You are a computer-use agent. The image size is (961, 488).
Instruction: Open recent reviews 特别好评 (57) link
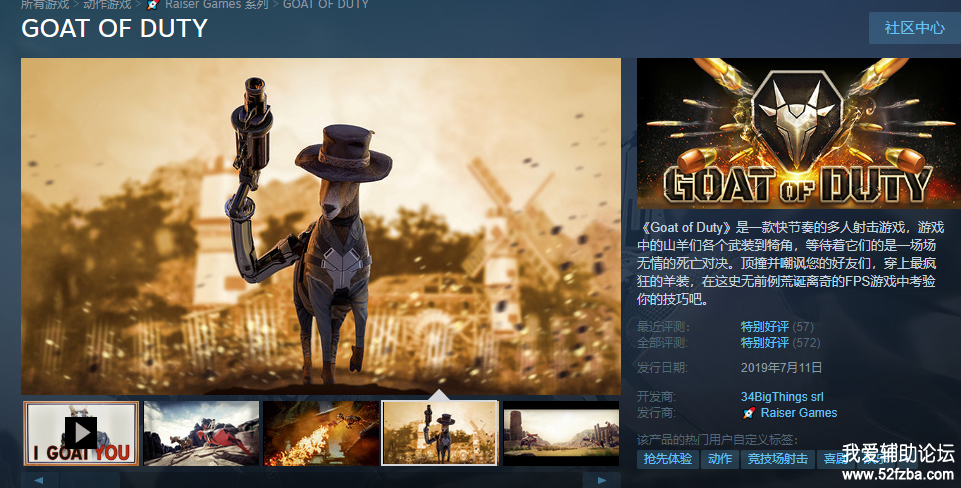pyautogui.click(x=777, y=327)
